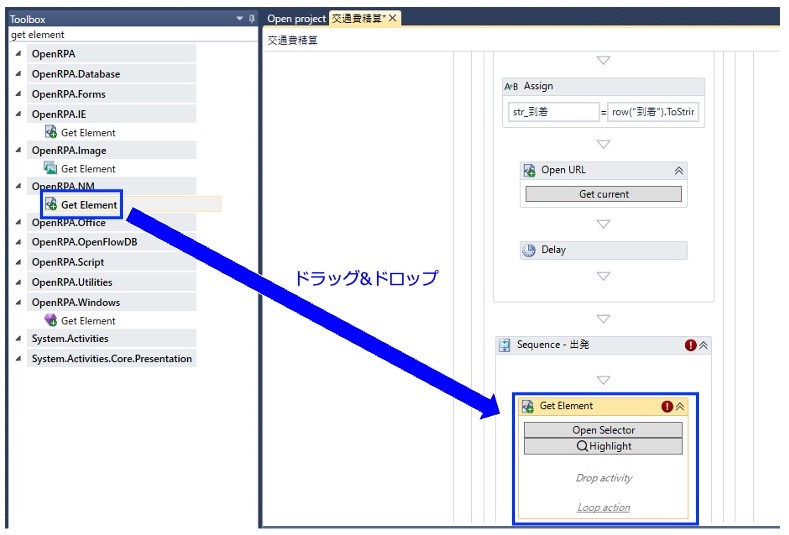Switch to the Open project tab
The image size is (789, 535).
[296, 19]
